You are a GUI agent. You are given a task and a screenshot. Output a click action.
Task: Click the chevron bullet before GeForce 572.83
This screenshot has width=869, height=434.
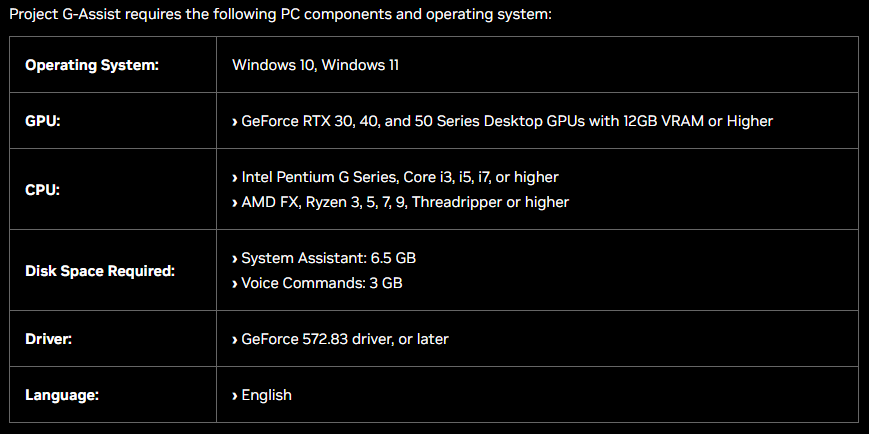[x=235, y=339]
